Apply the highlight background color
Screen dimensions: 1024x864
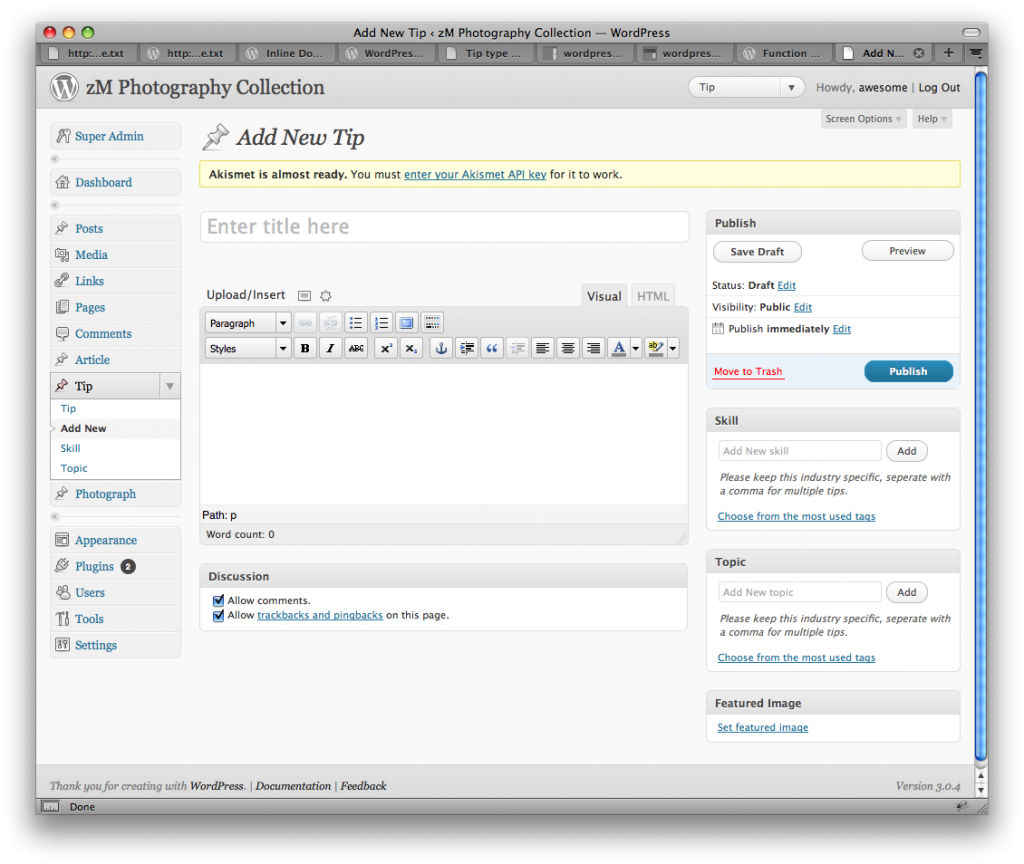tap(656, 348)
